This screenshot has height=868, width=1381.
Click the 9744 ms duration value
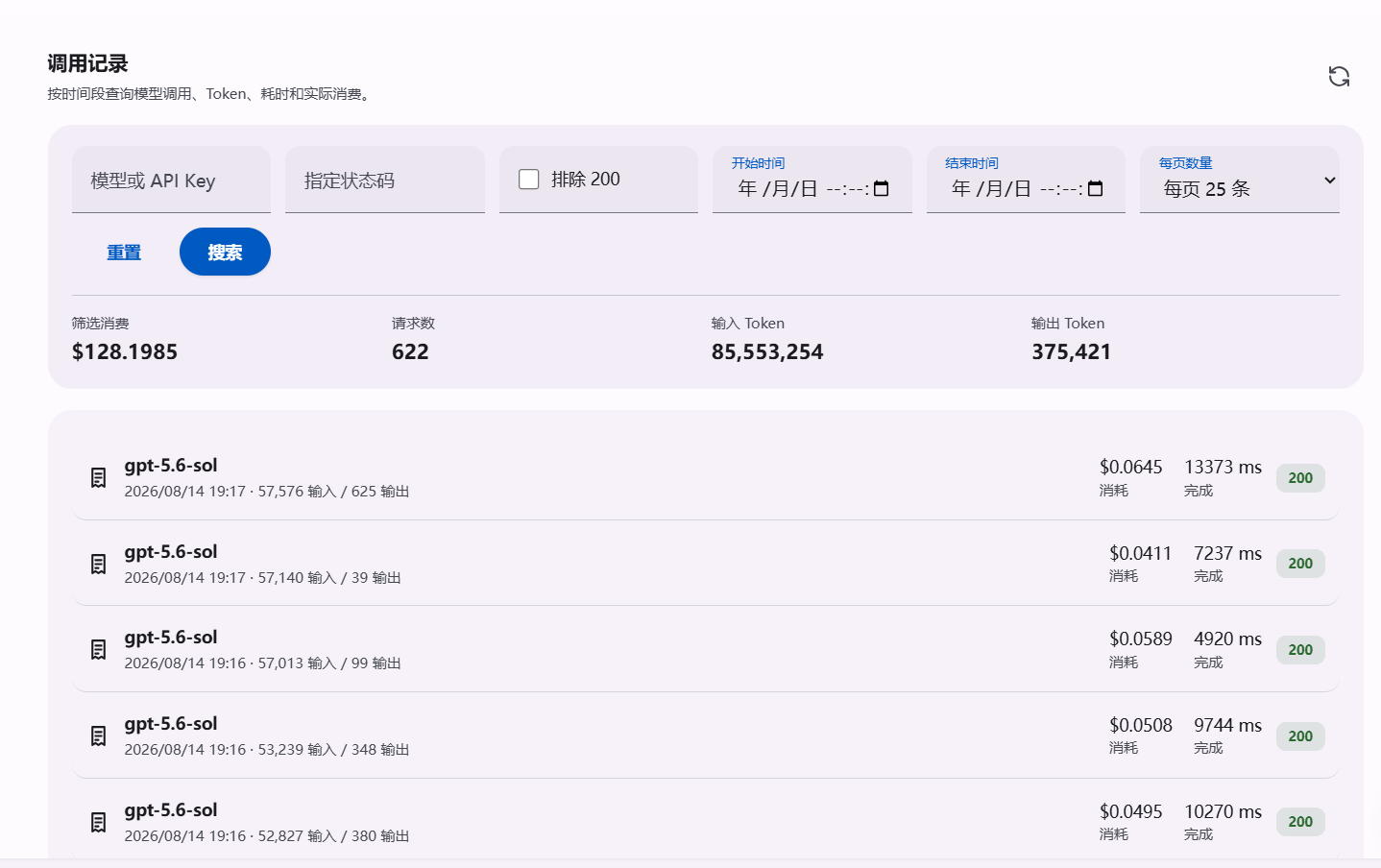[x=1228, y=726]
